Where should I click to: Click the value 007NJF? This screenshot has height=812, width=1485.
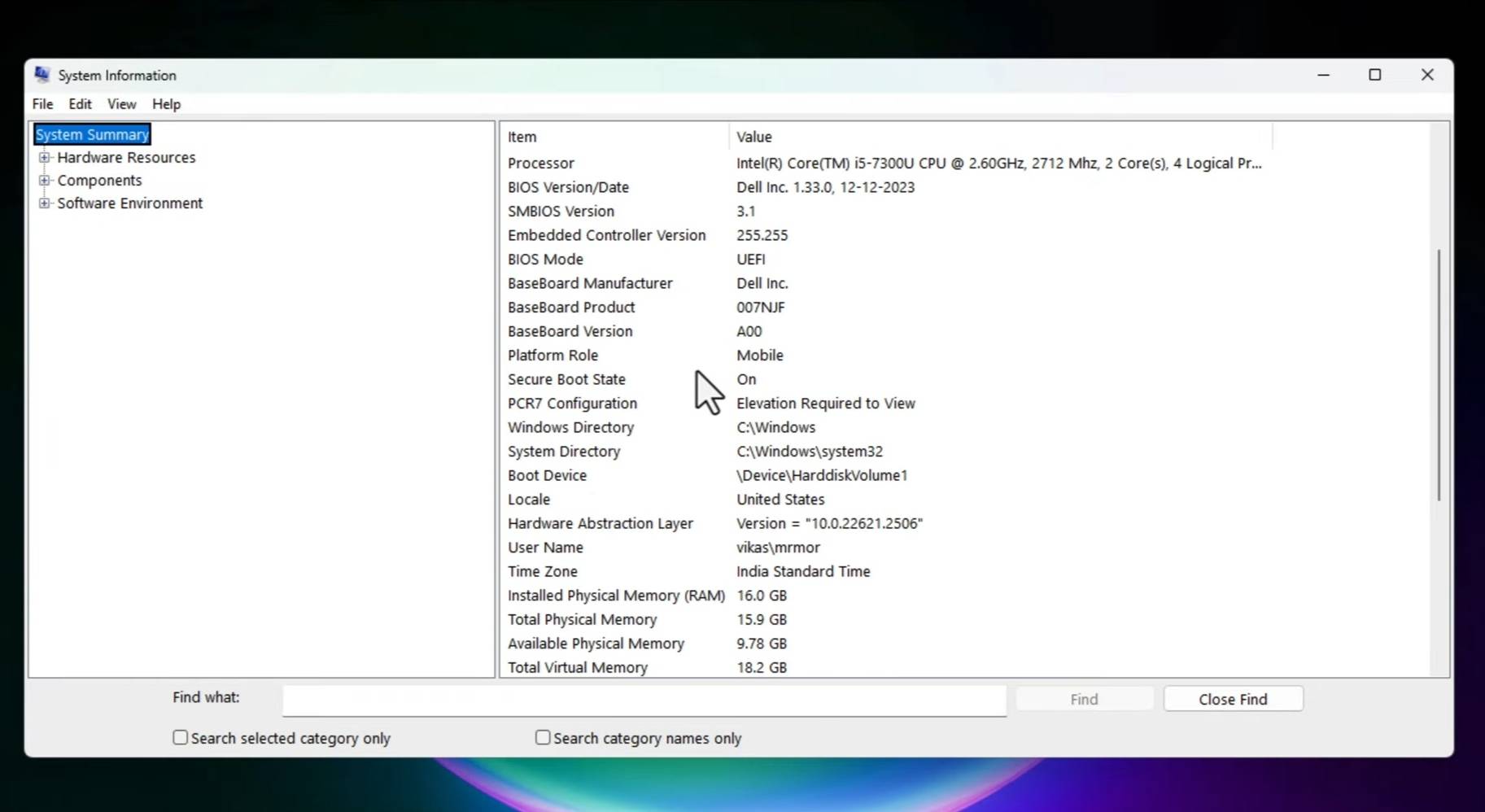click(761, 308)
